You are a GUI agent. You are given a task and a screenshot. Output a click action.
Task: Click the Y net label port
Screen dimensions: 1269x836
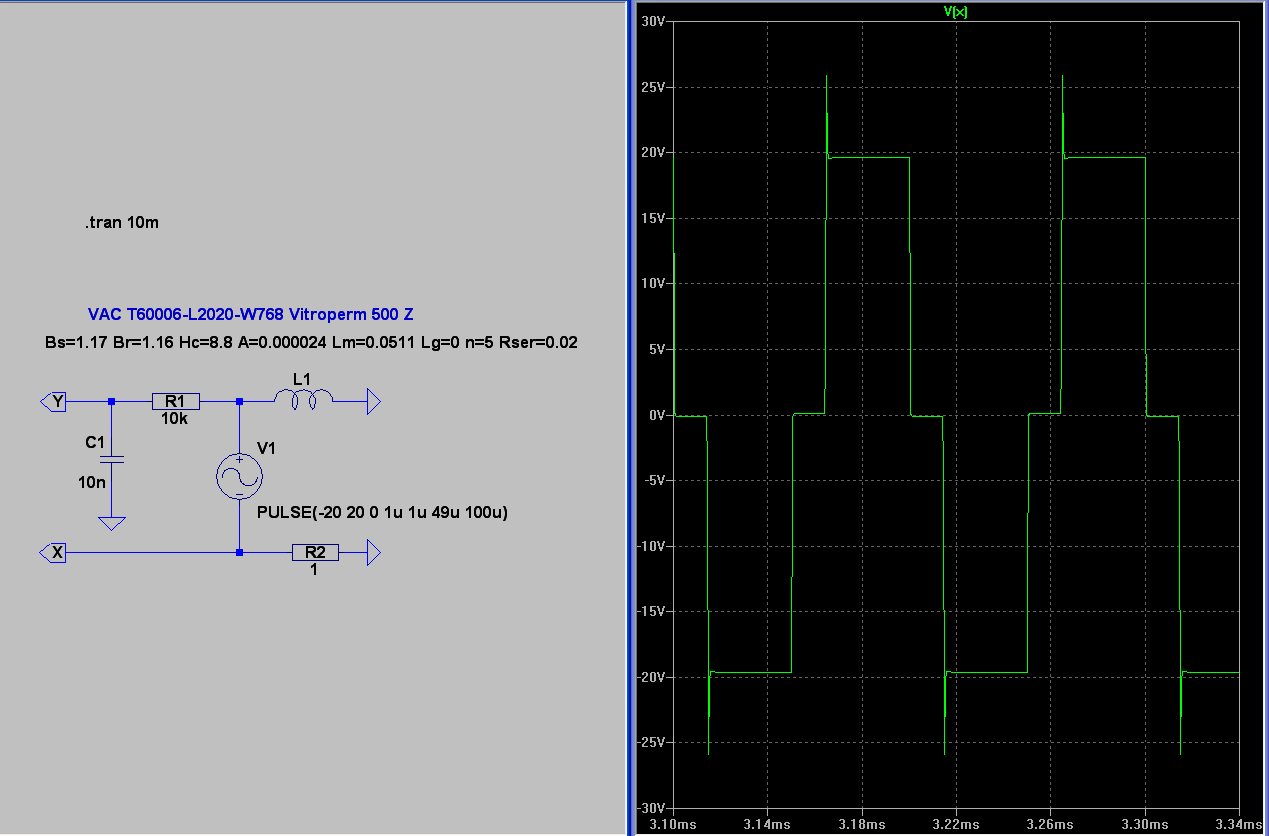coord(55,401)
